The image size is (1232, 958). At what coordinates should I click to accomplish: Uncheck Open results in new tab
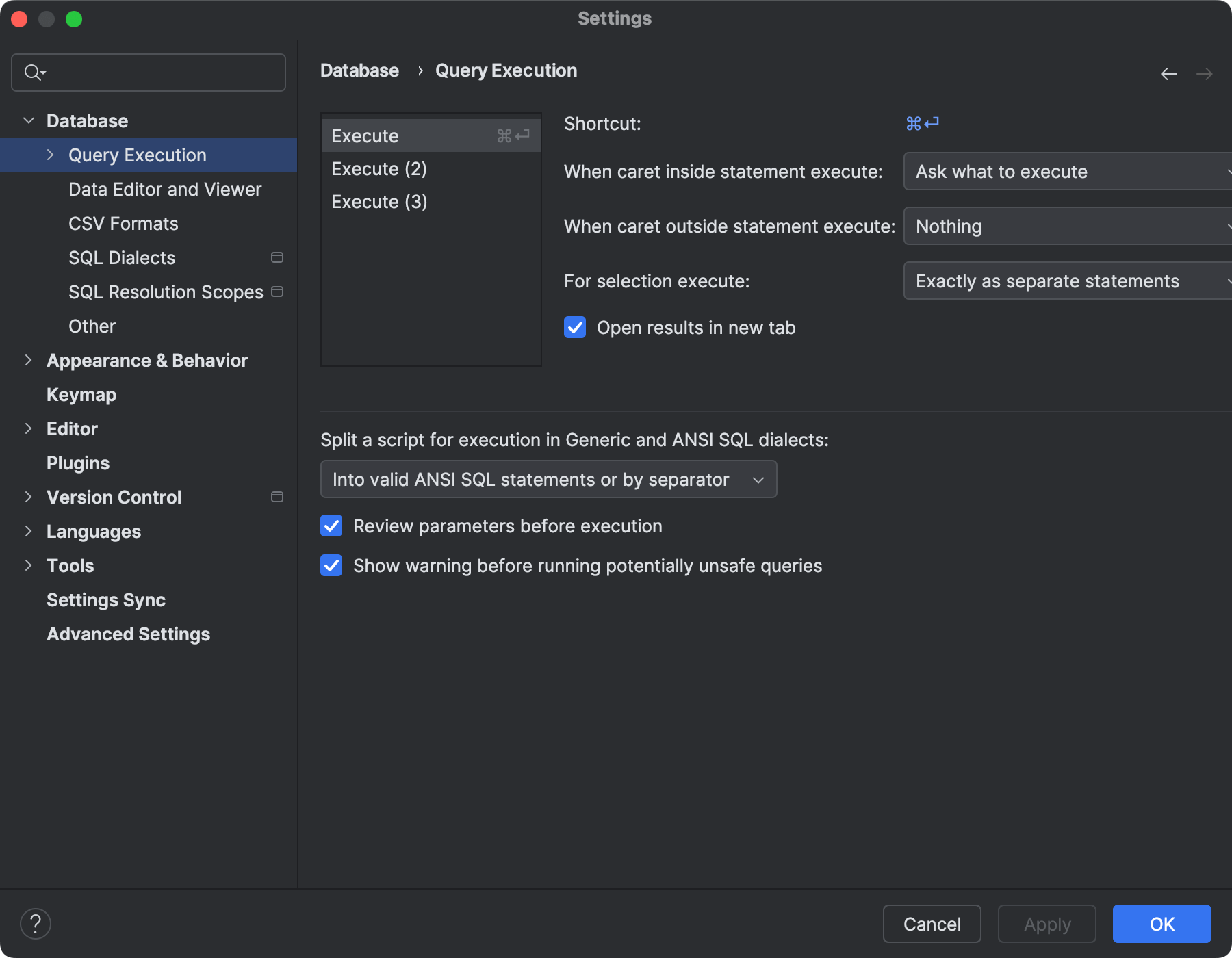(x=575, y=328)
